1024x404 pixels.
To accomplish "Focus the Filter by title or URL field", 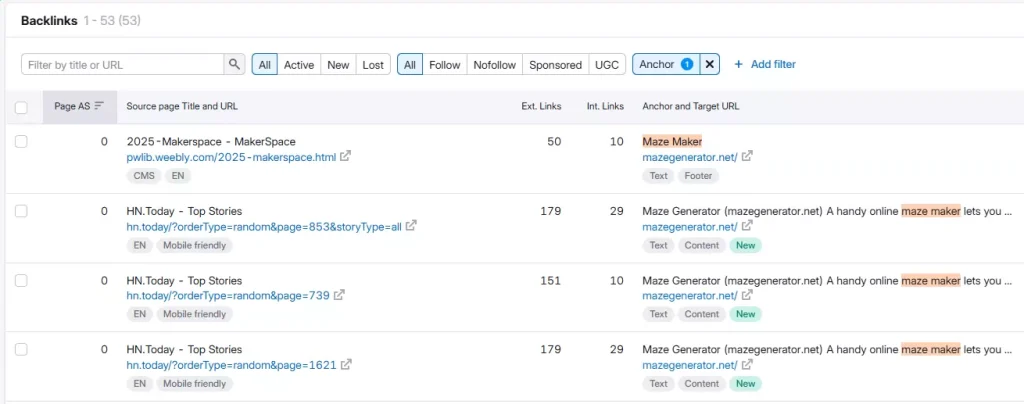I will coord(123,65).
